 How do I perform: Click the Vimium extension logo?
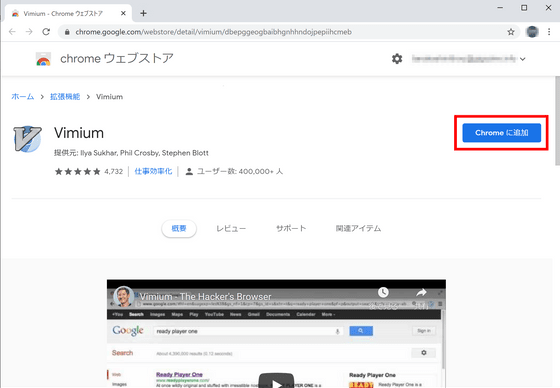click(28, 139)
